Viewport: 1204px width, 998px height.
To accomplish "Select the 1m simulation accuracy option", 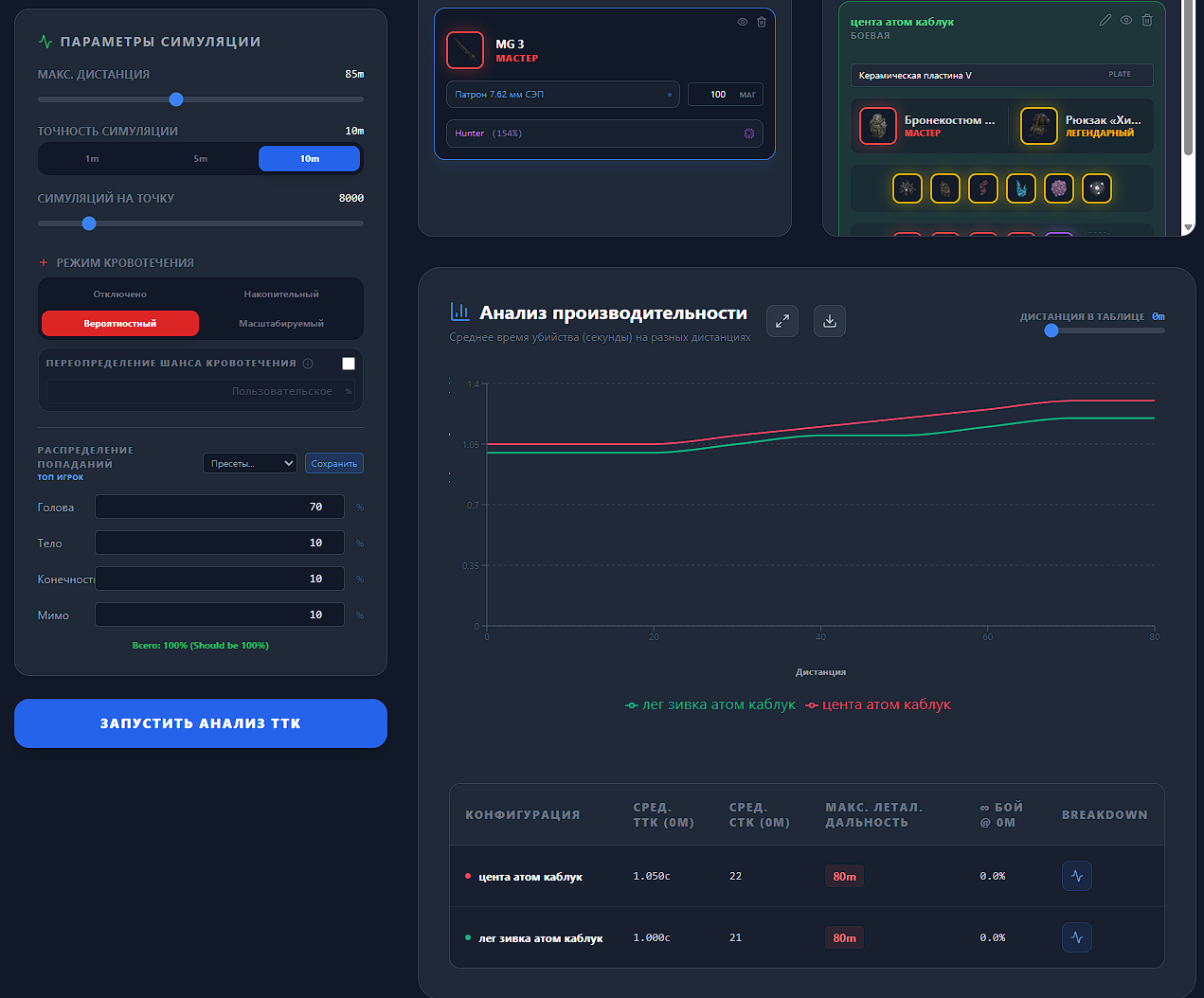I will [92, 159].
